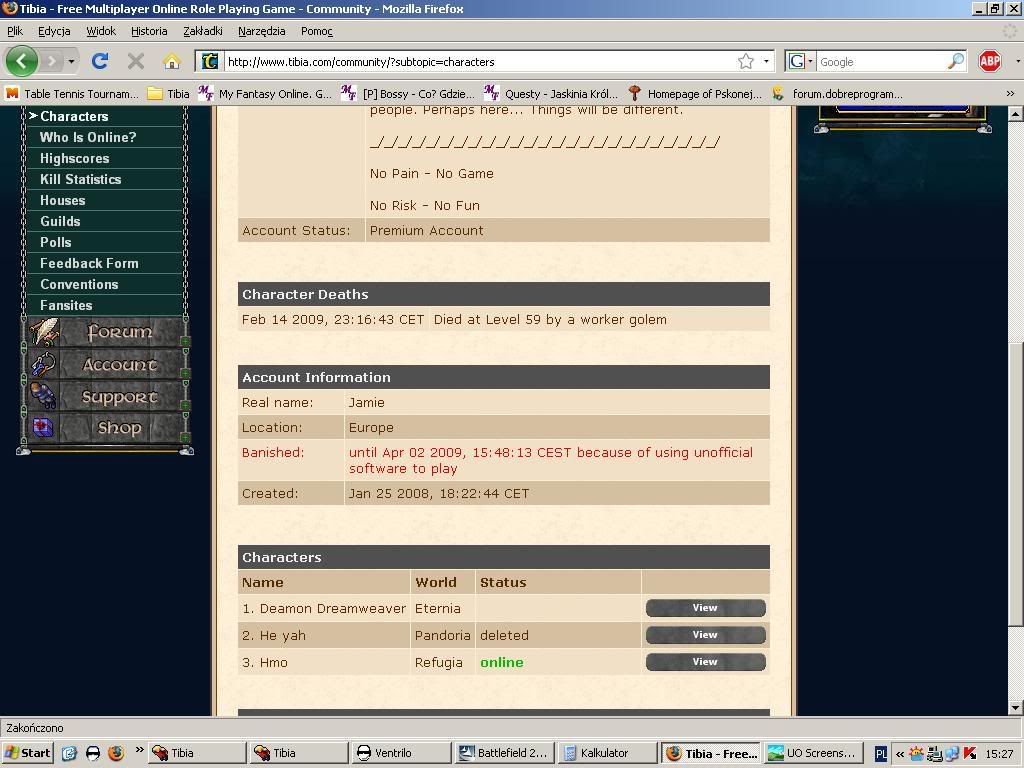Open the Questy - Jaskinia Król bookmark
Image resolution: width=1024 pixels, height=768 pixels.
click(x=551, y=94)
